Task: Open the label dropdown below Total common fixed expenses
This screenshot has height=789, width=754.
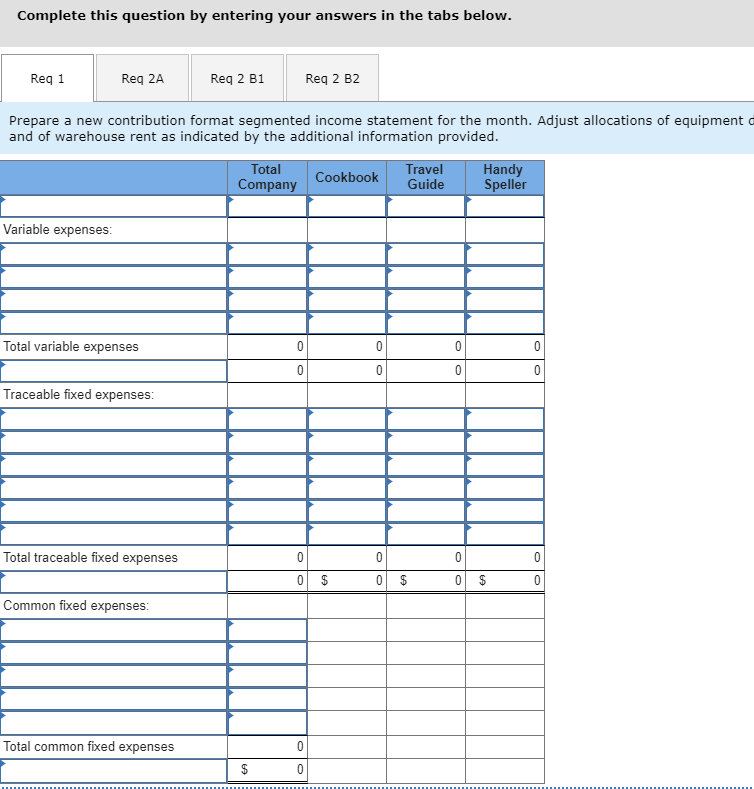Action: tap(114, 770)
